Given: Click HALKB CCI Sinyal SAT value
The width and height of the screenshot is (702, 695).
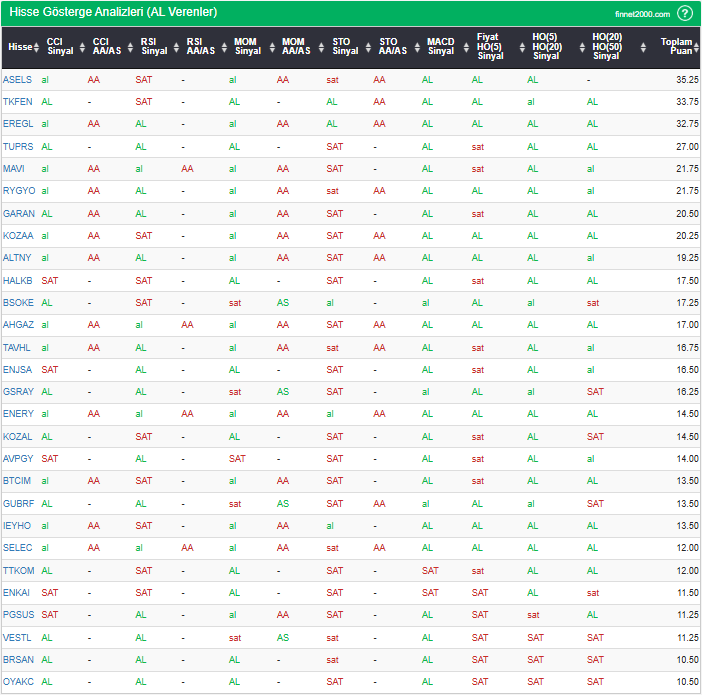Looking at the screenshot, I should [50, 280].
